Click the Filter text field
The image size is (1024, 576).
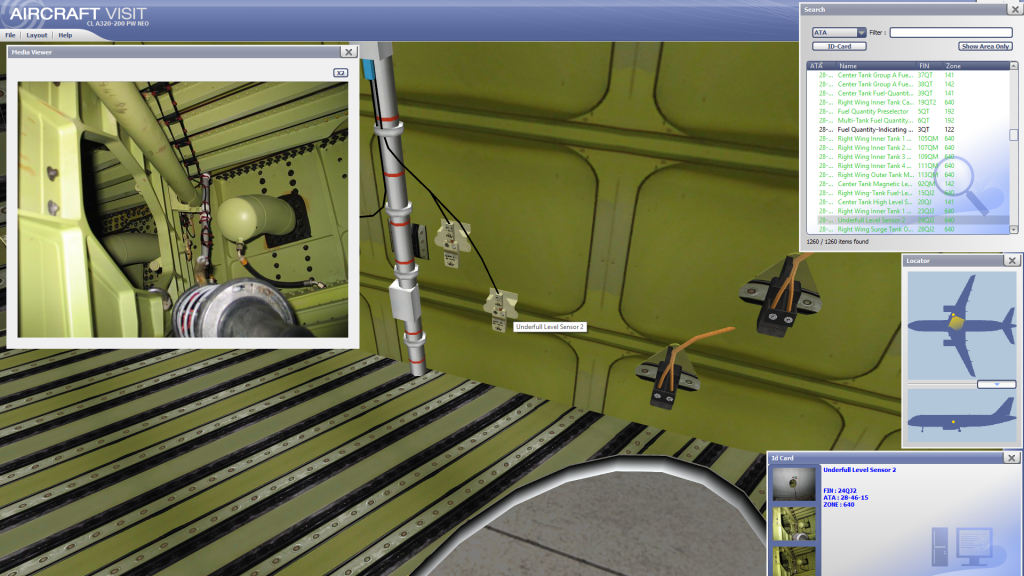point(951,33)
